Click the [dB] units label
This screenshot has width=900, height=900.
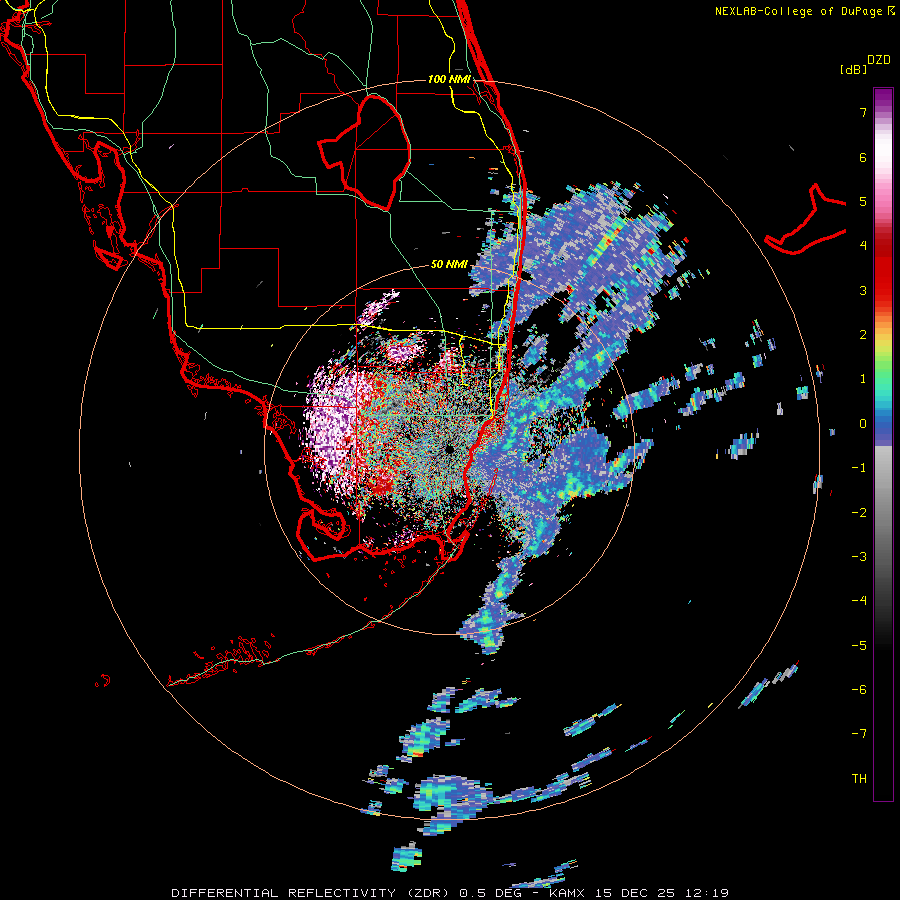click(x=854, y=69)
